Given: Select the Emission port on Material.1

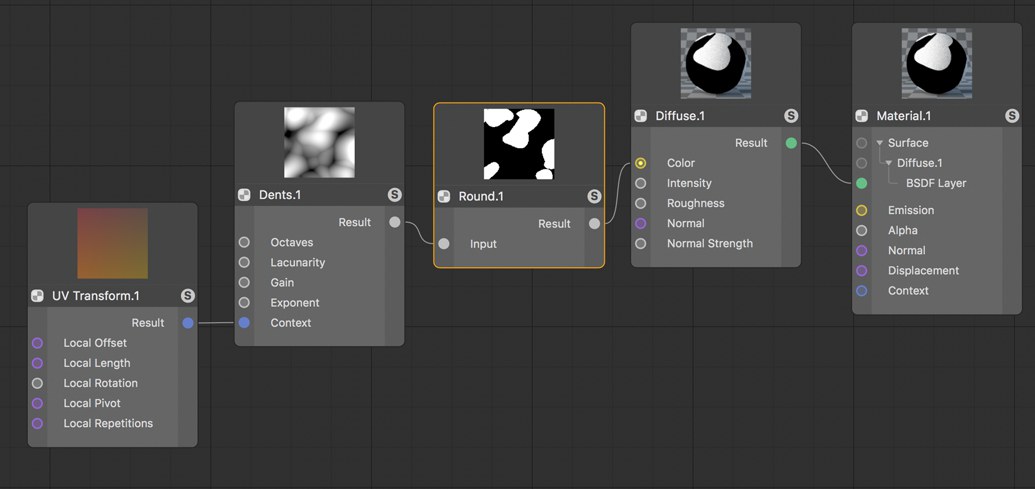Looking at the screenshot, I should click(x=861, y=211).
